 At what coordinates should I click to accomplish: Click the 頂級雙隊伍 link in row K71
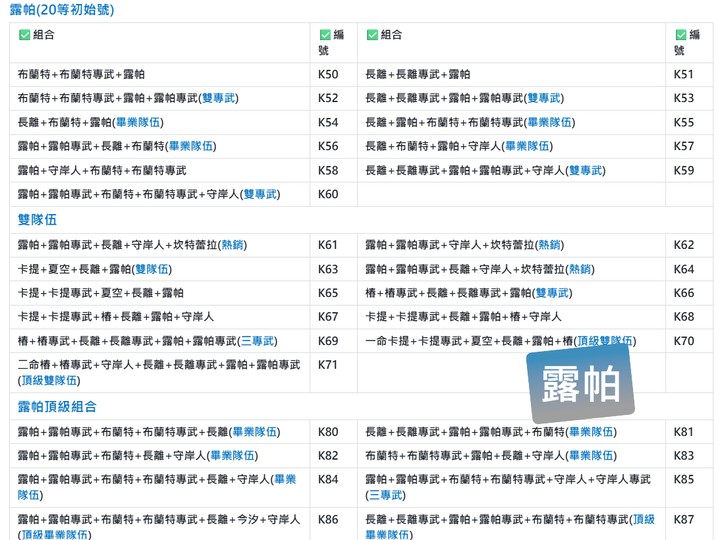48,380
